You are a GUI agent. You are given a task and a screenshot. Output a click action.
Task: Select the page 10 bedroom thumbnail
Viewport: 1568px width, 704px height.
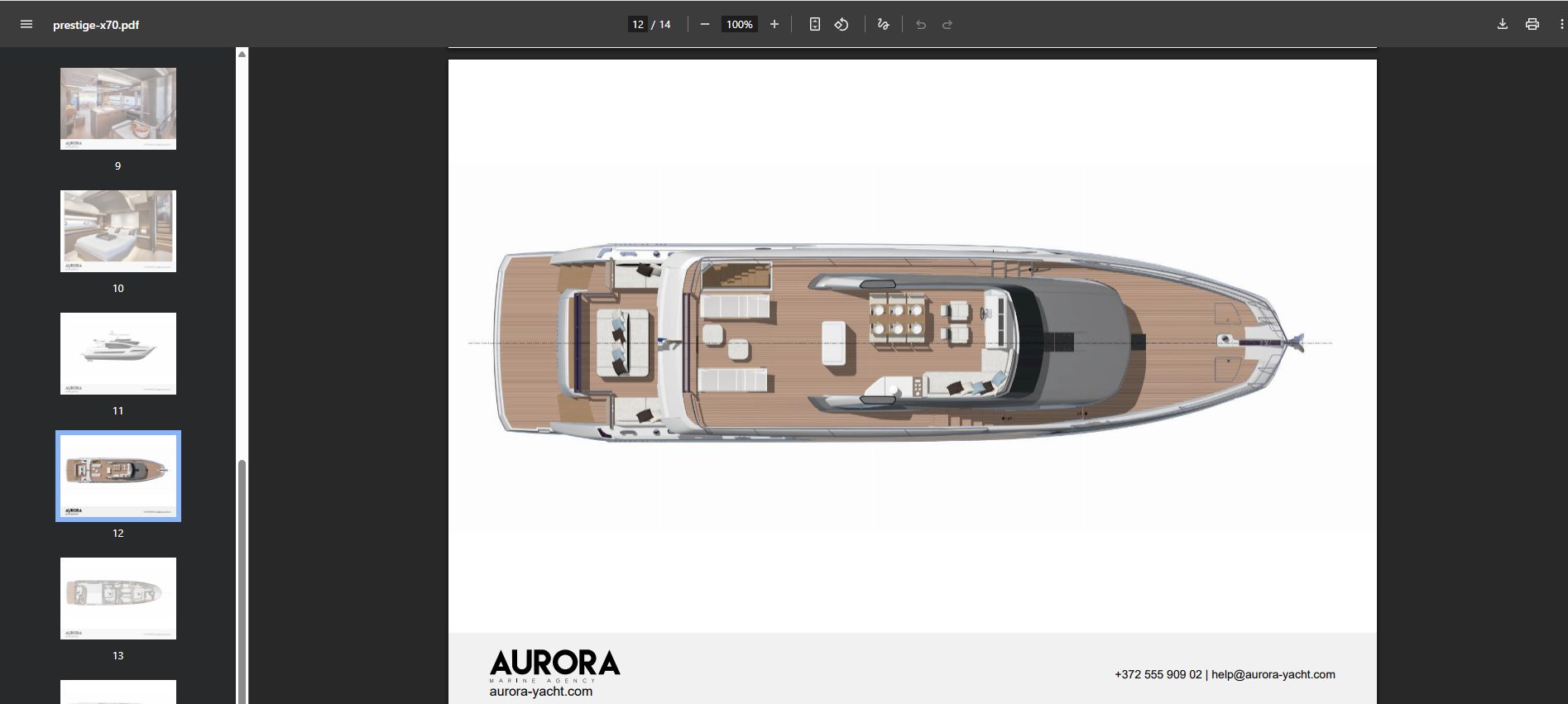pyautogui.click(x=118, y=231)
